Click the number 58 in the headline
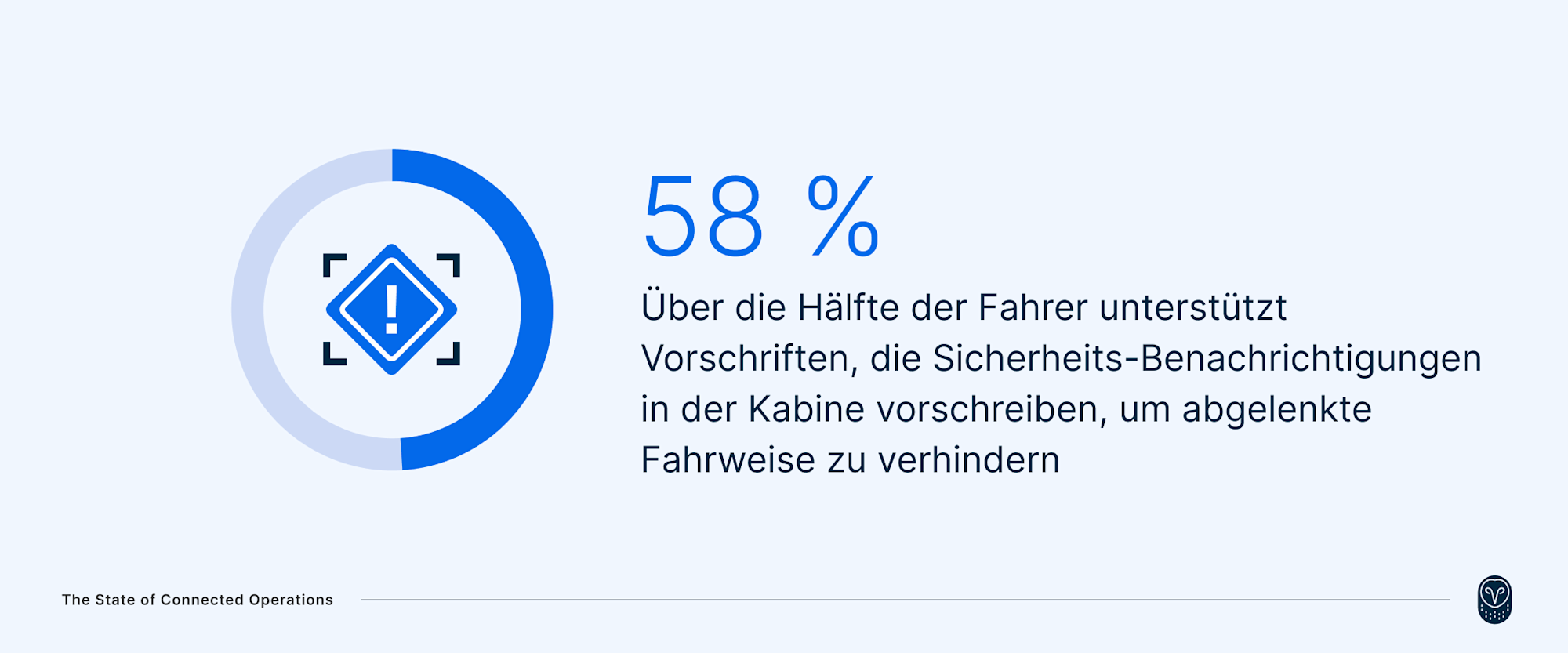The height and width of the screenshot is (653, 1568). click(x=702, y=216)
